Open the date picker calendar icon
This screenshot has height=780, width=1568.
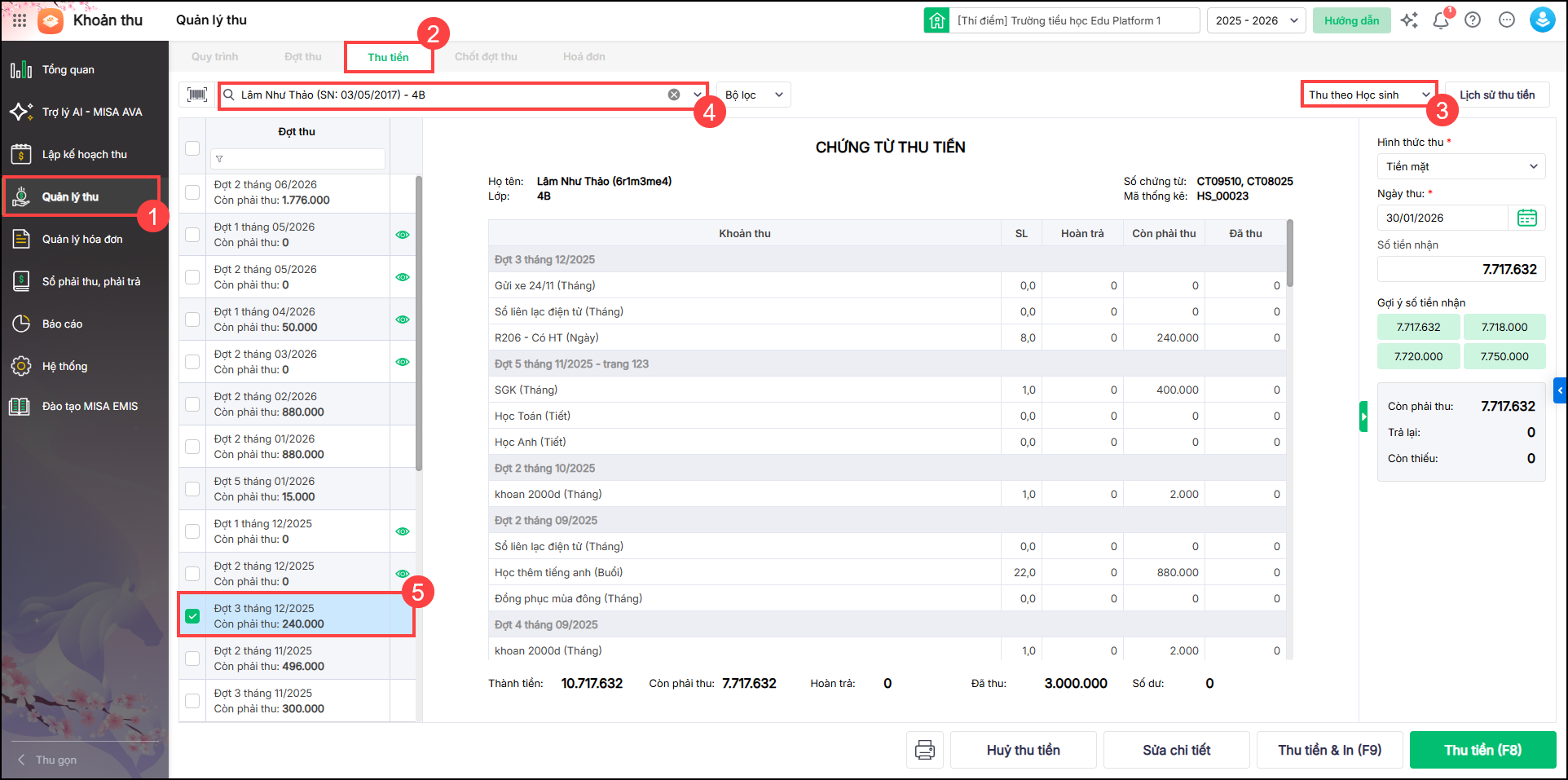coord(1526,218)
